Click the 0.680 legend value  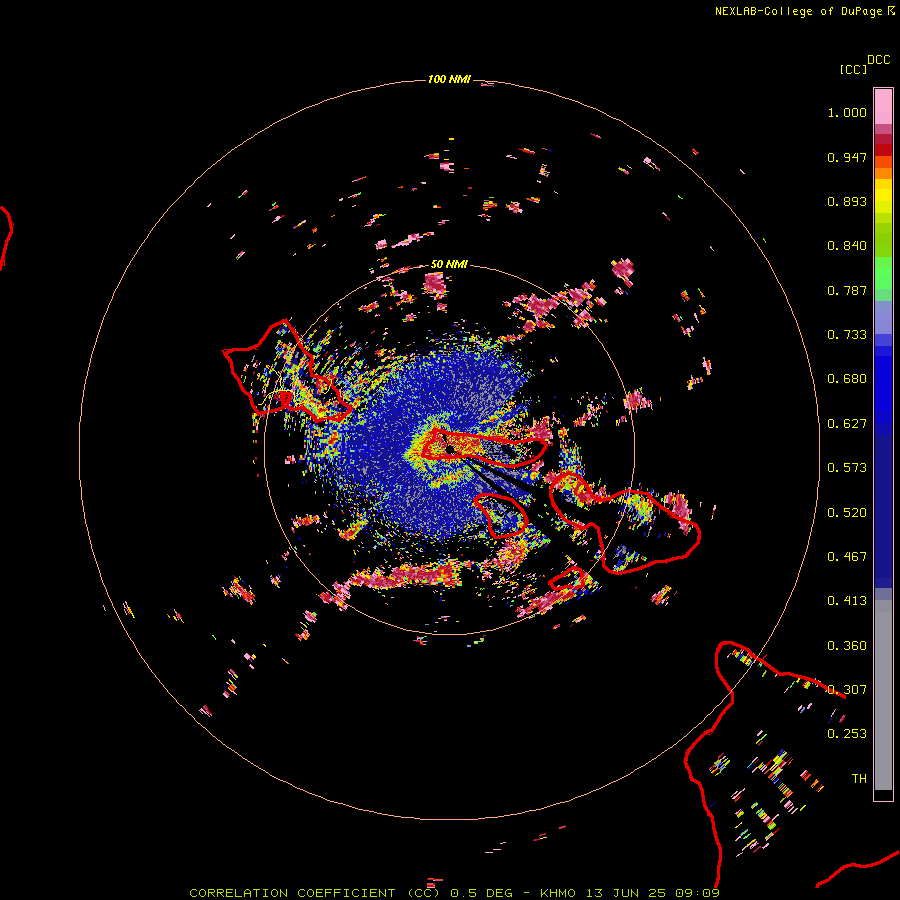[x=847, y=379]
